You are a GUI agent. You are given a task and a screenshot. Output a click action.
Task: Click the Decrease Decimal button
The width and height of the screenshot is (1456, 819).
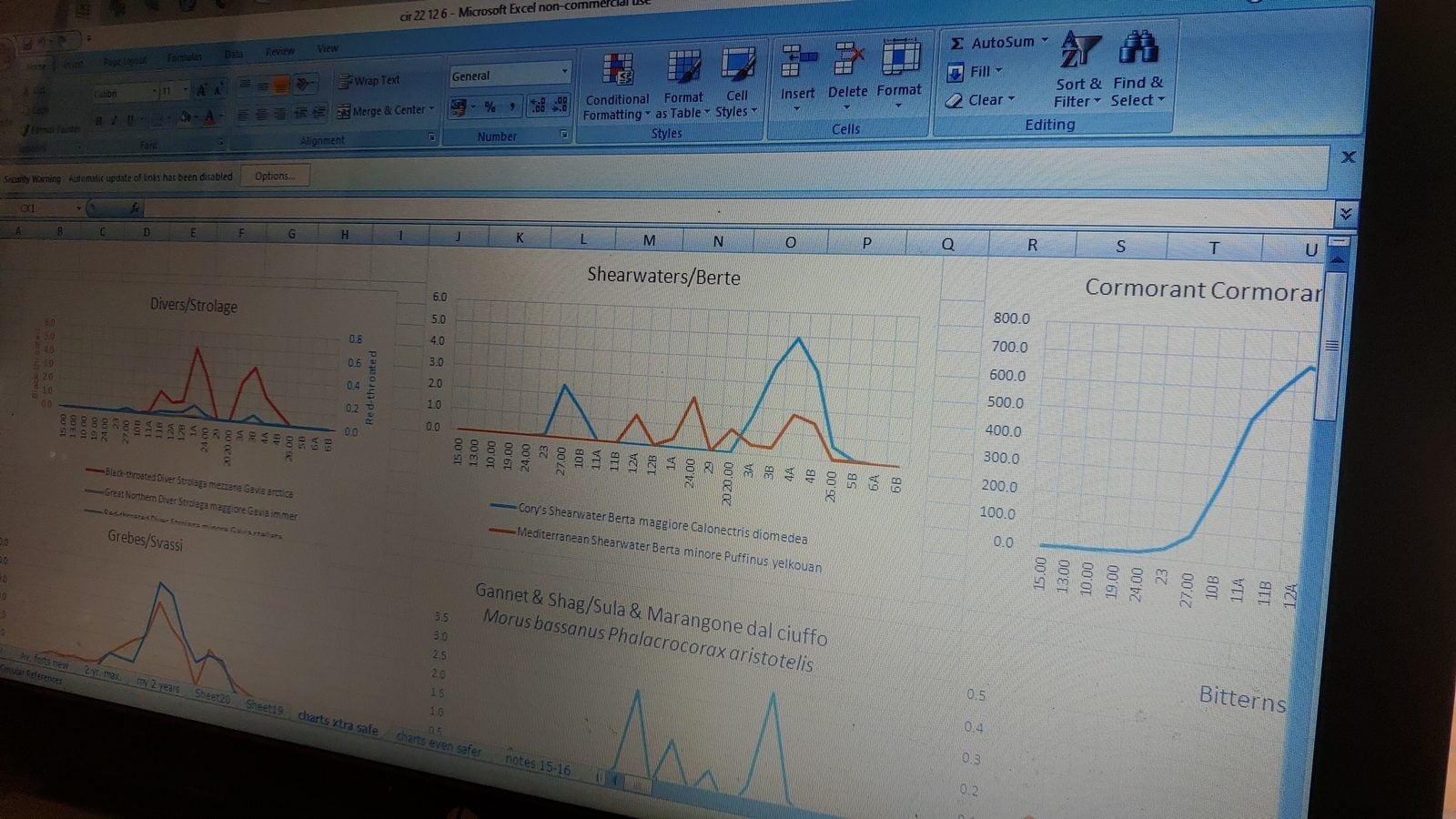561,105
